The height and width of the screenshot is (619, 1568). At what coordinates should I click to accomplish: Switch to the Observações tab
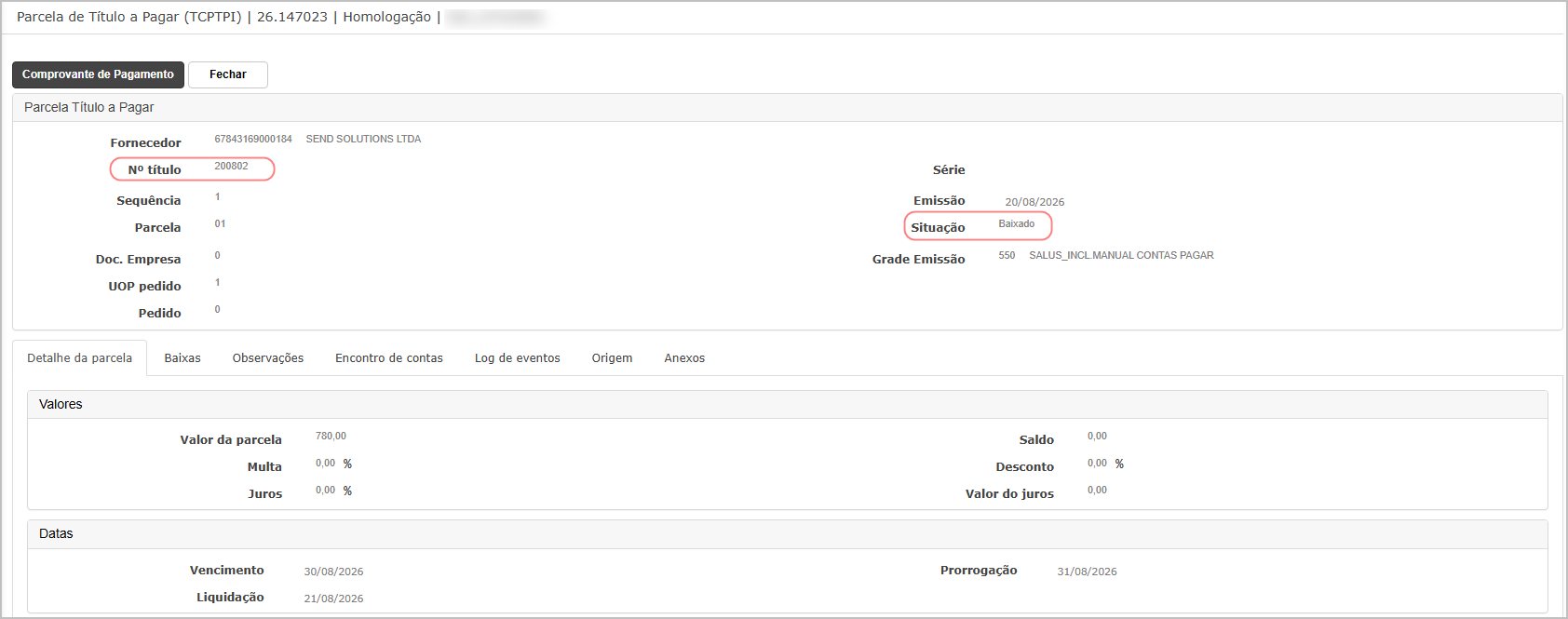[268, 358]
